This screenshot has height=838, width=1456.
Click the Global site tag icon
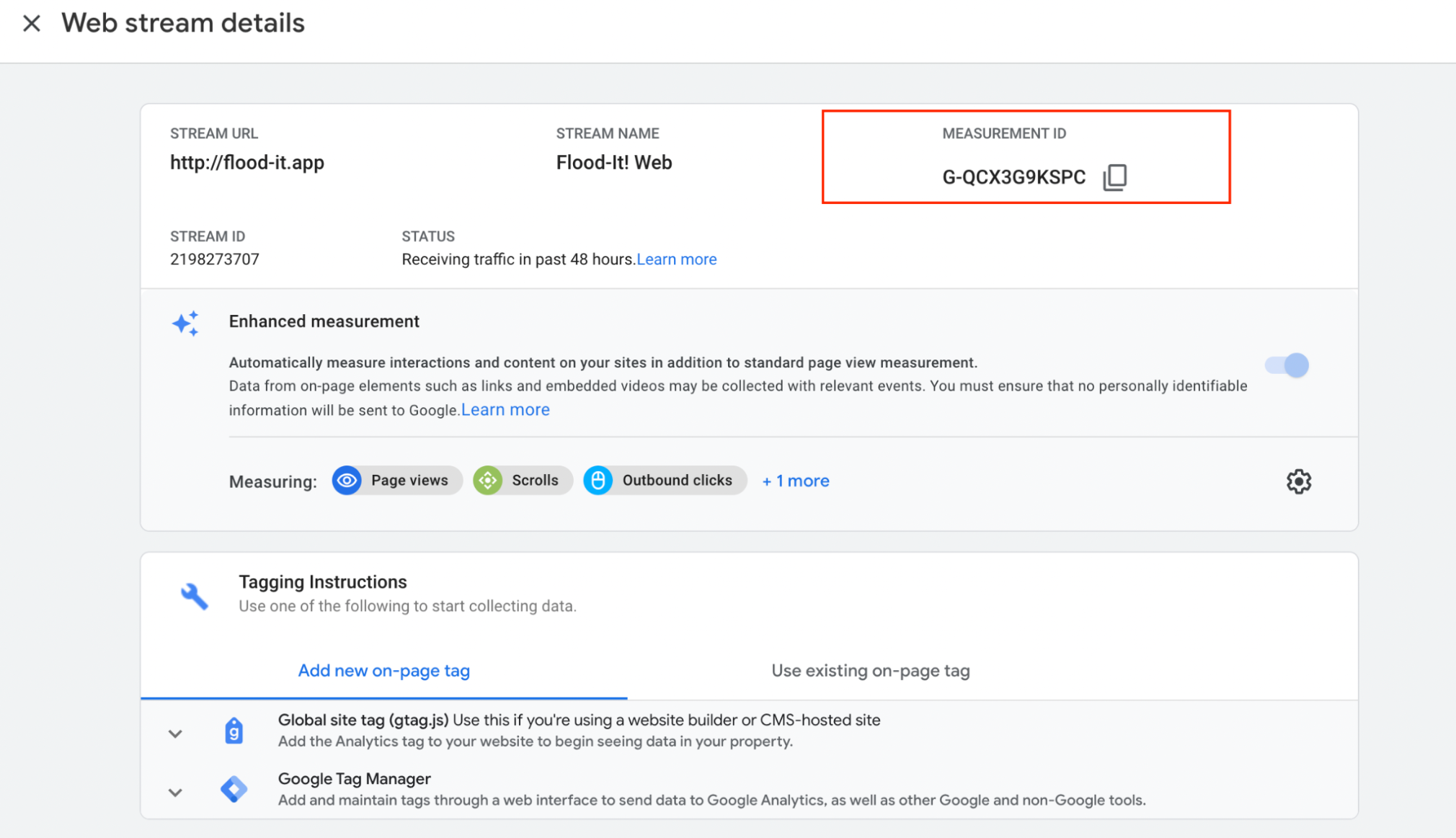[234, 731]
